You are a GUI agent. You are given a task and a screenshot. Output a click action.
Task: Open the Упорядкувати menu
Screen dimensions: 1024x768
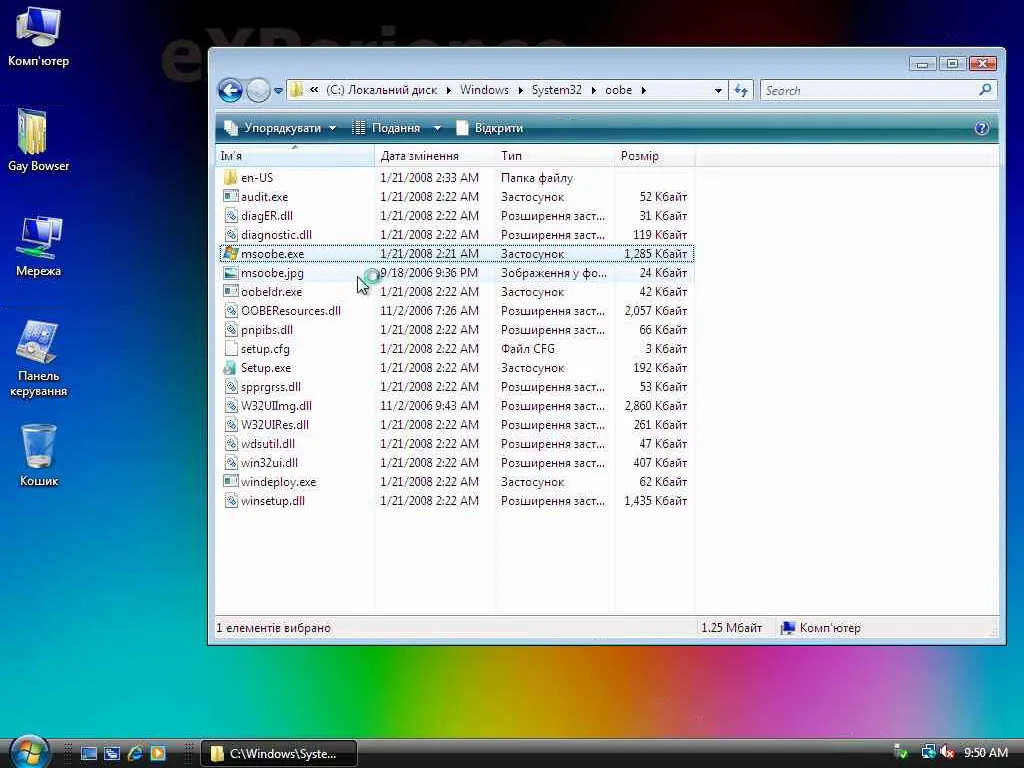coord(280,128)
